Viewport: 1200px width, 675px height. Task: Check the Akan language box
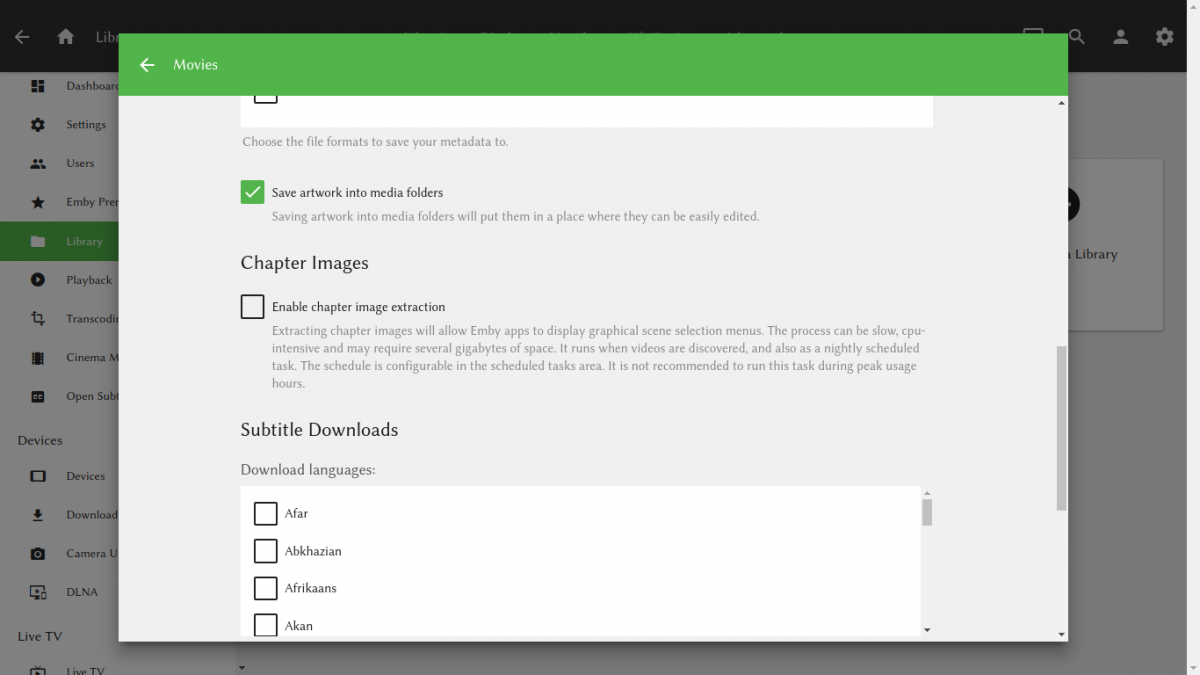(x=265, y=625)
